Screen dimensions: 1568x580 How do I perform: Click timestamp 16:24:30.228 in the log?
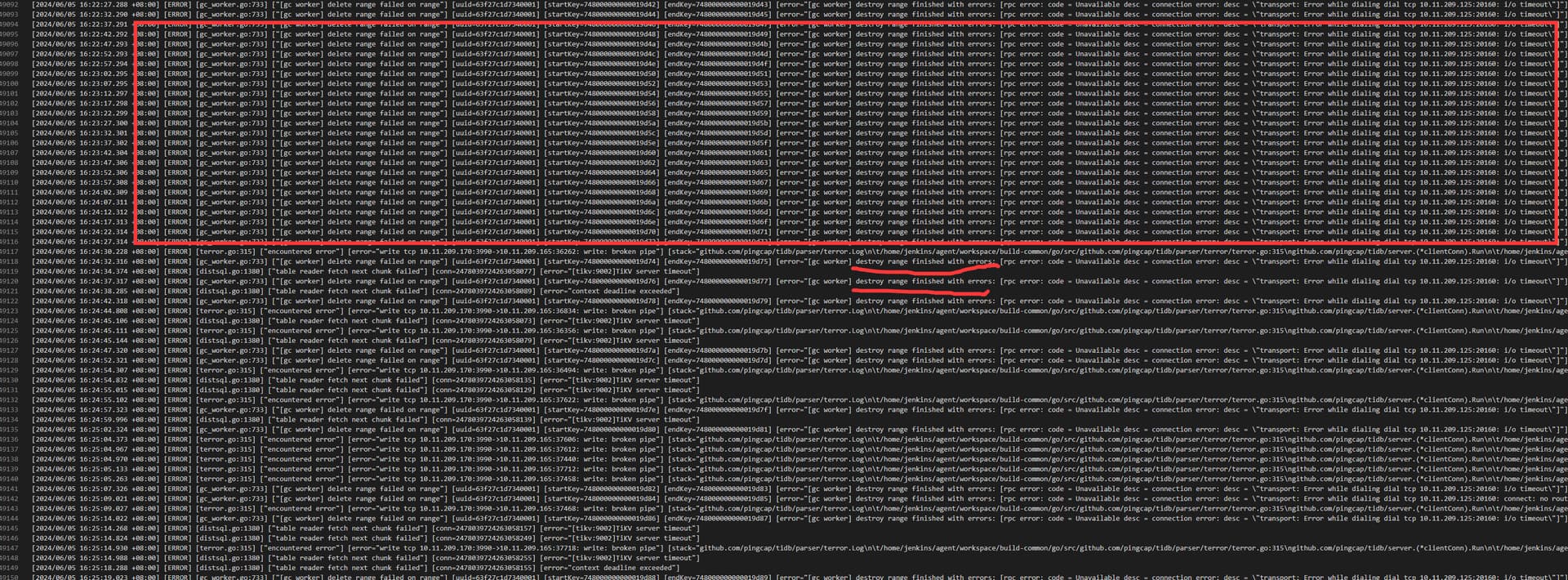coord(104,252)
